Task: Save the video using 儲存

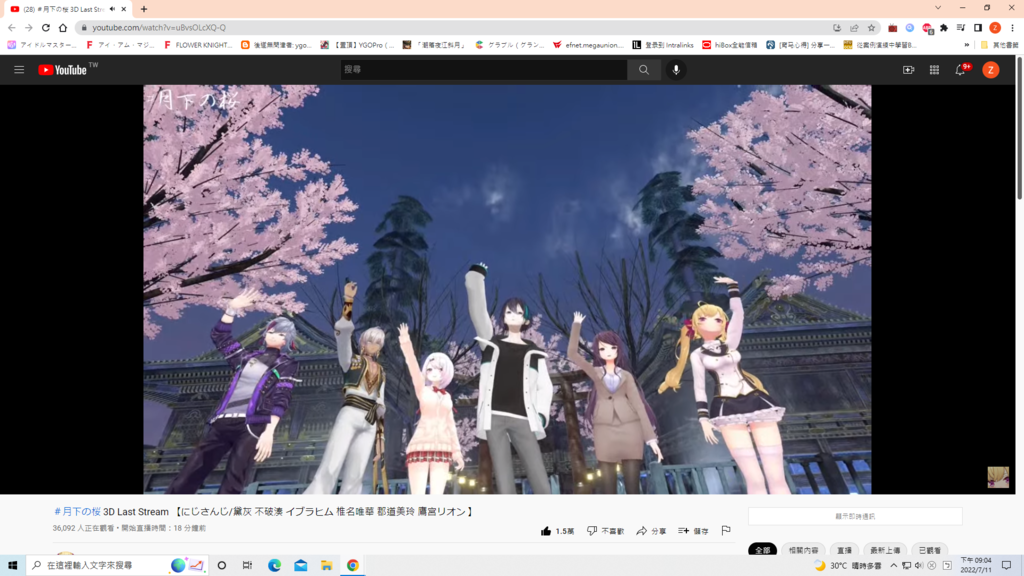Action: [x=694, y=531]
